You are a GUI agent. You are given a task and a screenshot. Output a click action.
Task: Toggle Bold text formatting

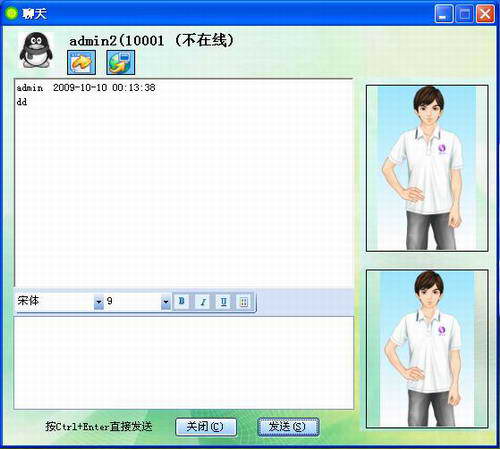[x=182, y=302]
